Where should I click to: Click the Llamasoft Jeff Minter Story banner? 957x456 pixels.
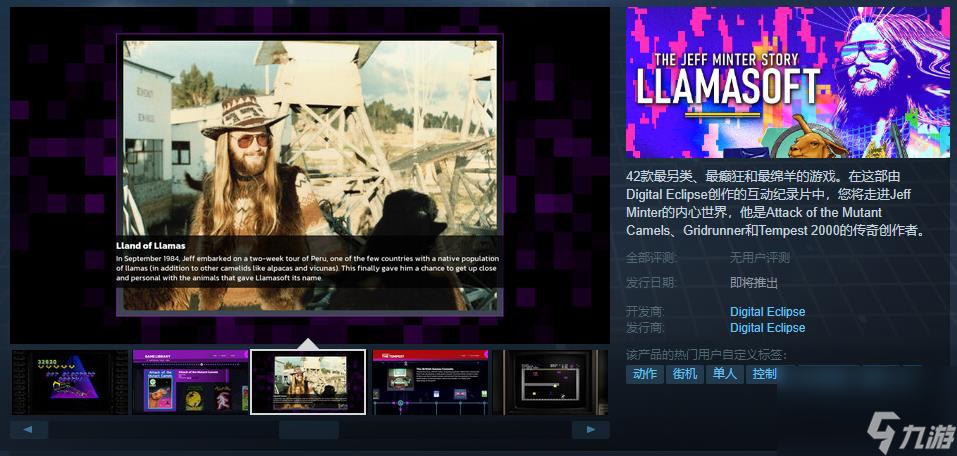click(787, 82)
